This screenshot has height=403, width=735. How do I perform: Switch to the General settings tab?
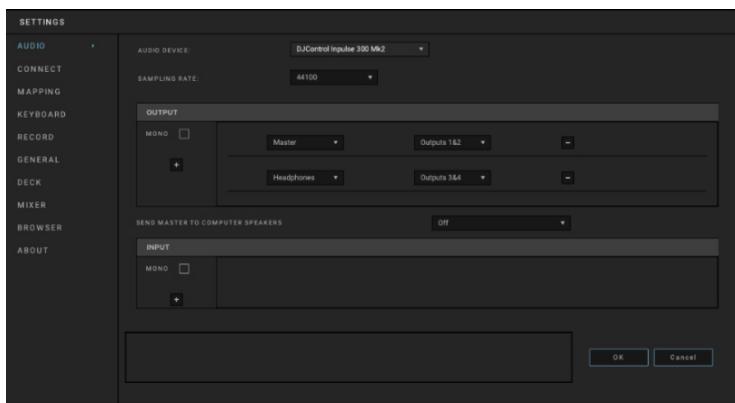[x=38, y=160]
